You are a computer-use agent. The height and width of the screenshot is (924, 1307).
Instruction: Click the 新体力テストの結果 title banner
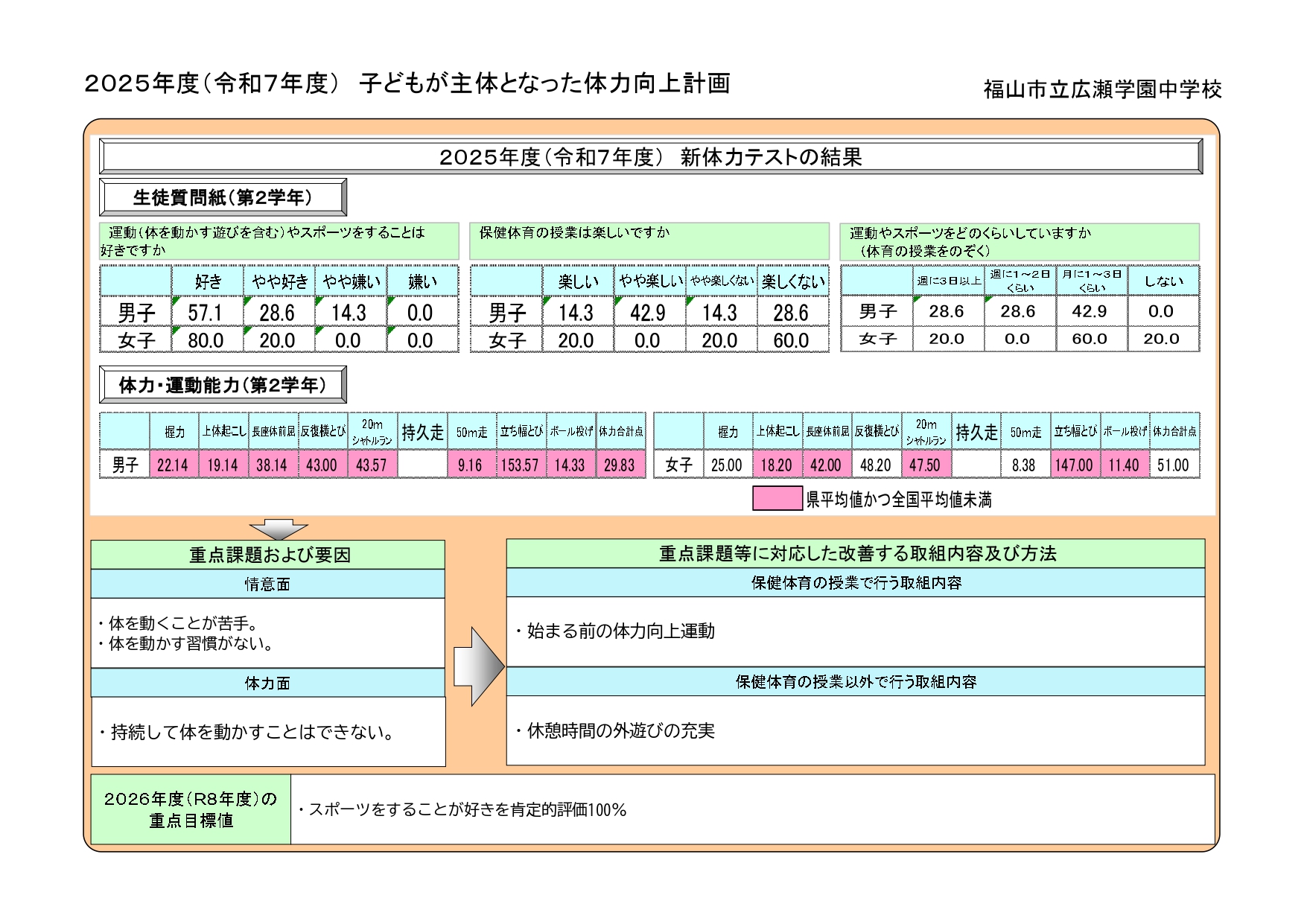[x=650, y=157]
